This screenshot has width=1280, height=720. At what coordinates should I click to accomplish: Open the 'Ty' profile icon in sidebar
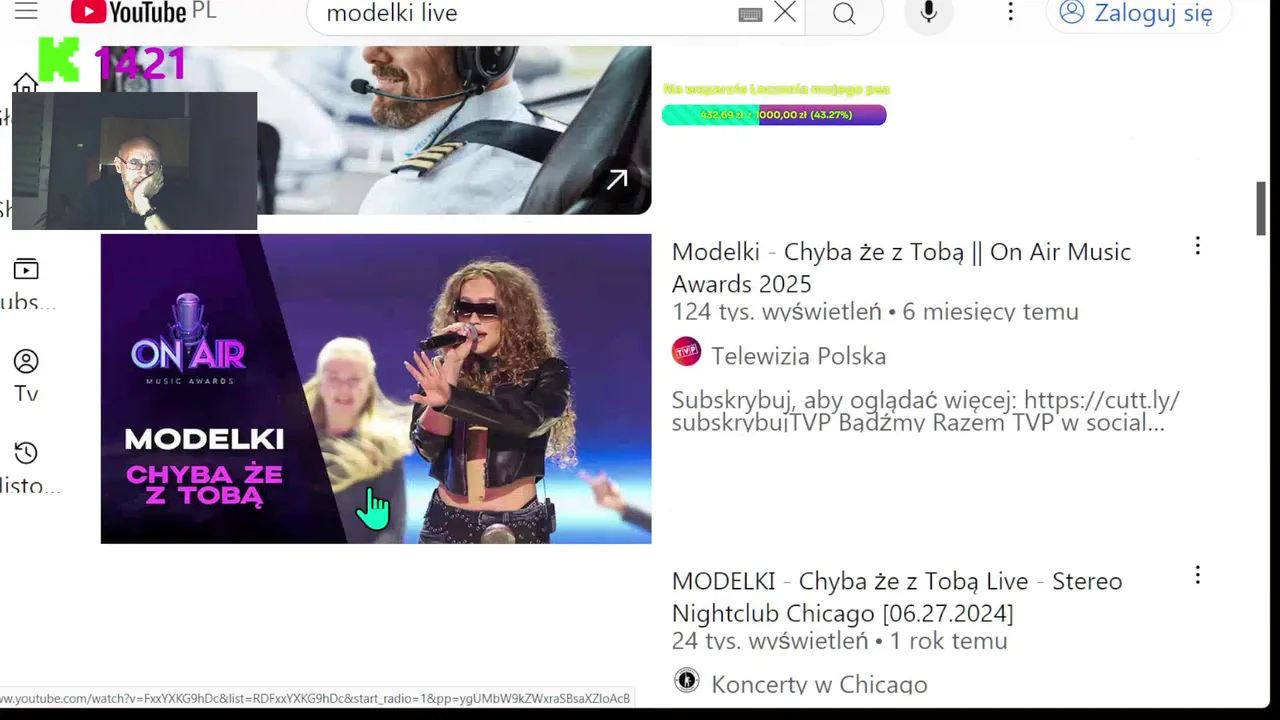click(26, 361)
